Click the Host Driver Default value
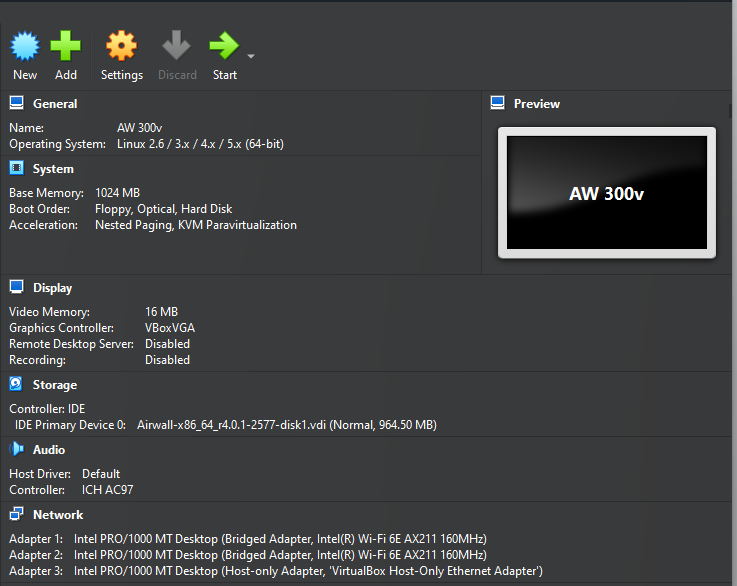The height and width of the screenshot is (586, 737). (101, 474)
